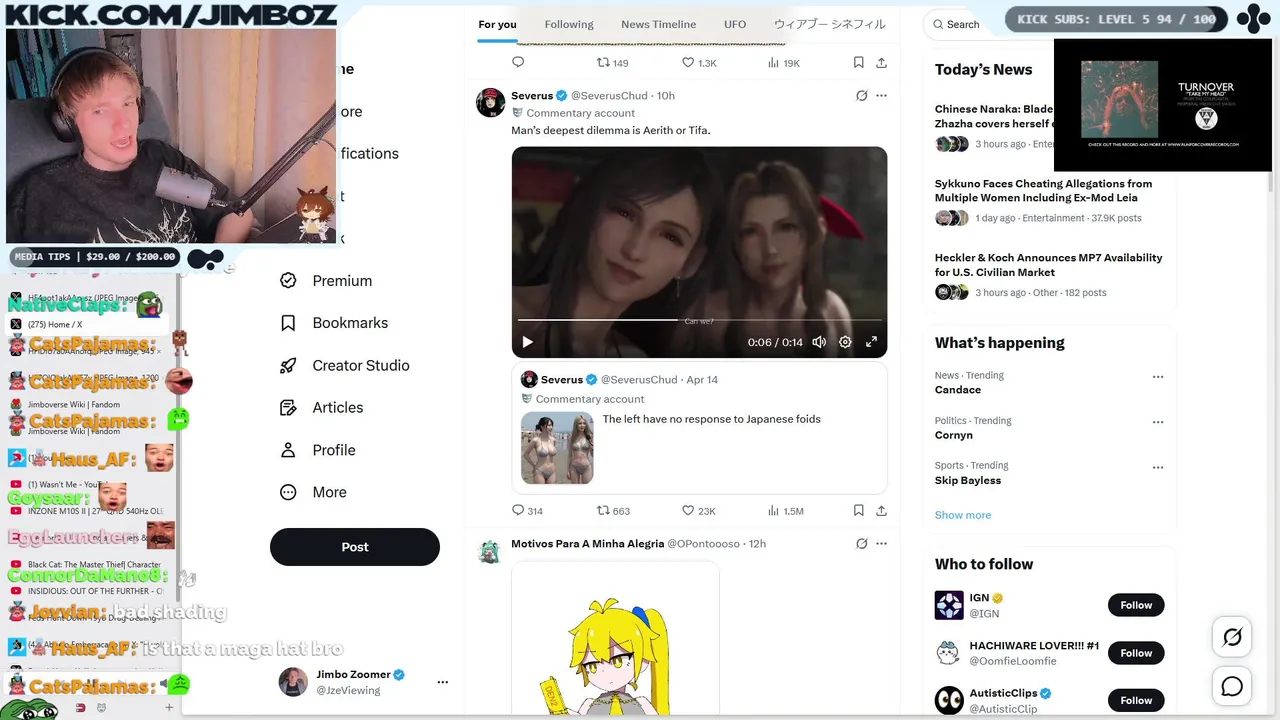This screenshot has width=1280, height=720.
Task: Repost the post with 149 reposts
Action: 612,63
